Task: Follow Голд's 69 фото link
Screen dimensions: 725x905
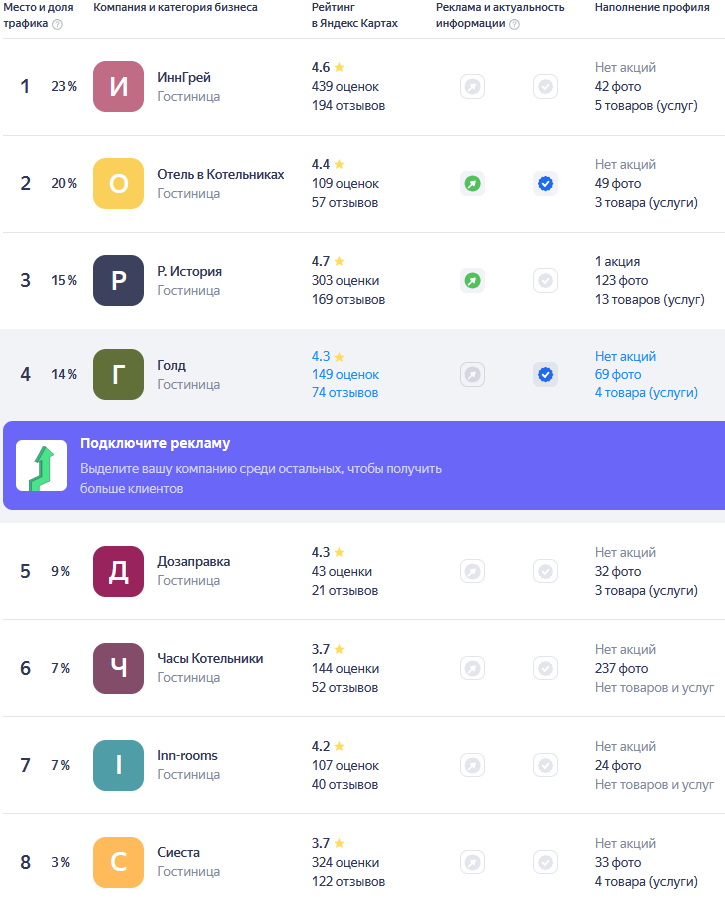Action: [618, 375]
